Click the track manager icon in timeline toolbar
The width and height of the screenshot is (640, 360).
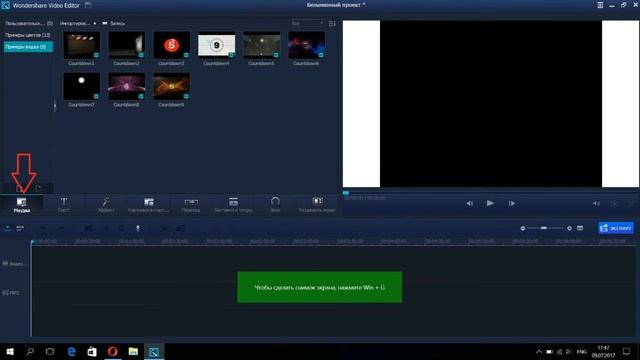coord(20,228)
